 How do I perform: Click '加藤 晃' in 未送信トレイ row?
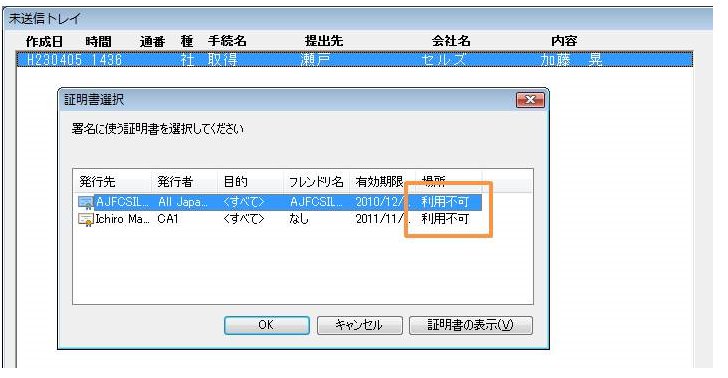coord(571,60)
